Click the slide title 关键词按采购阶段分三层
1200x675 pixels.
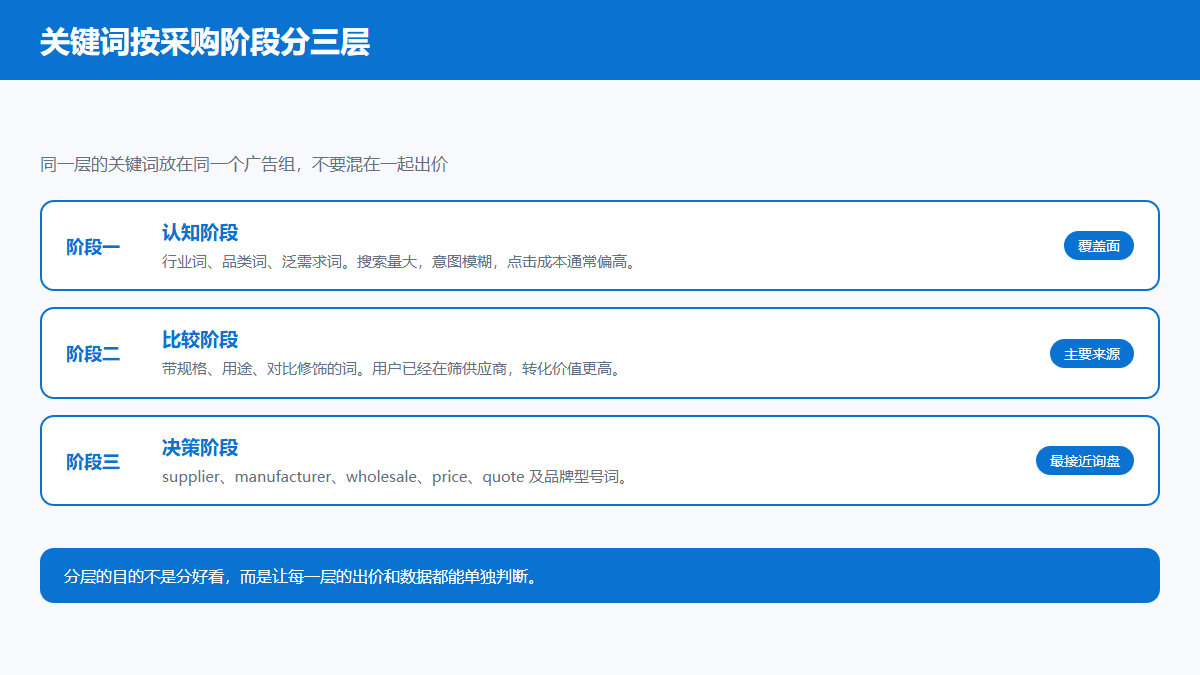pyautogui.click(x=205, y=42)
